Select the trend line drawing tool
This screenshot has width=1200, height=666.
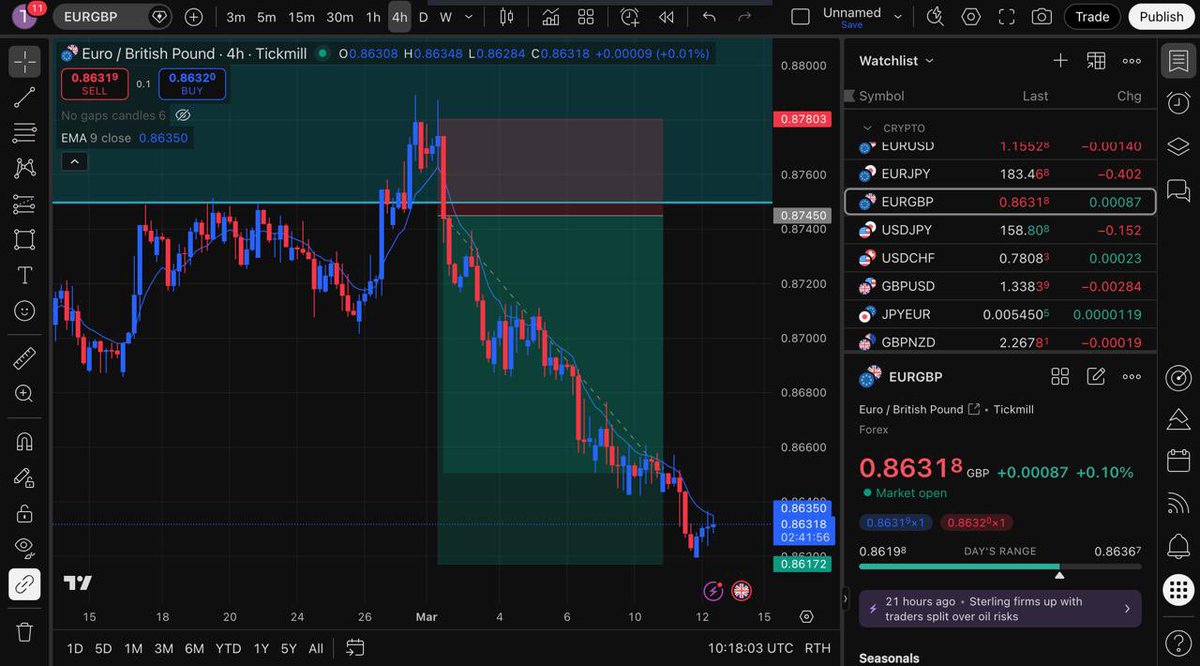tap(25, 97)
